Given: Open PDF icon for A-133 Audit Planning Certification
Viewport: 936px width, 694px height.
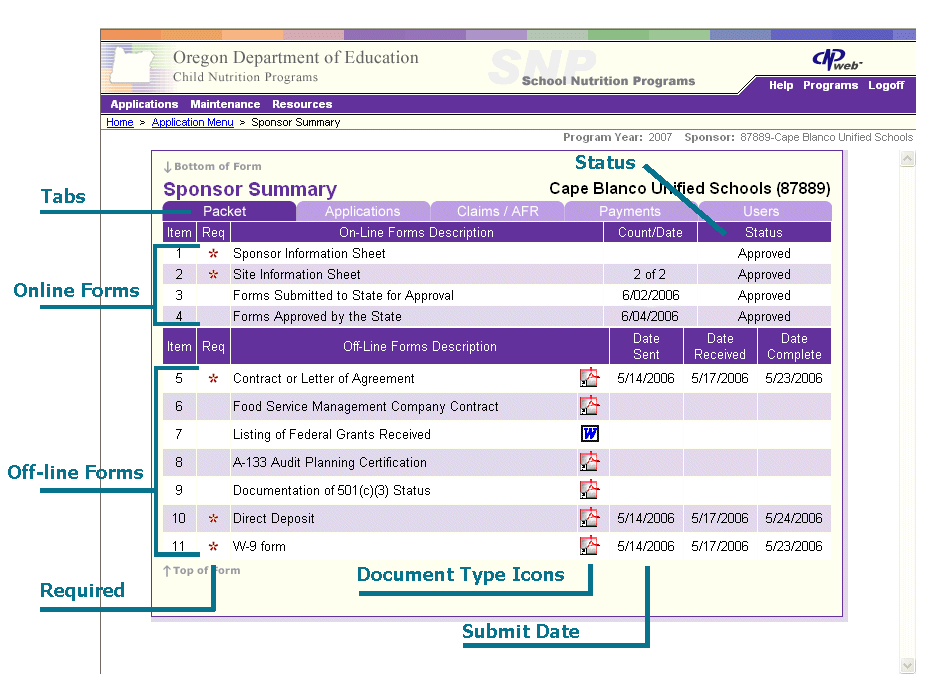Looking at the screenshot, I should tap(590, 462).
